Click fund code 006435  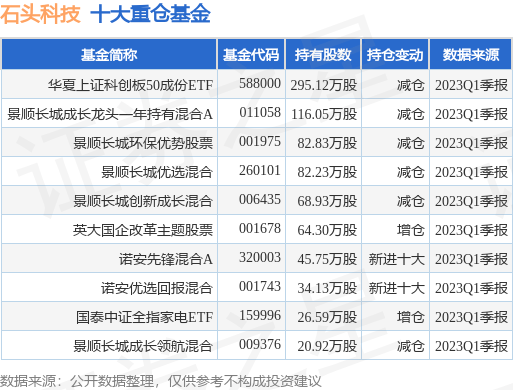(x=260, y=200)
